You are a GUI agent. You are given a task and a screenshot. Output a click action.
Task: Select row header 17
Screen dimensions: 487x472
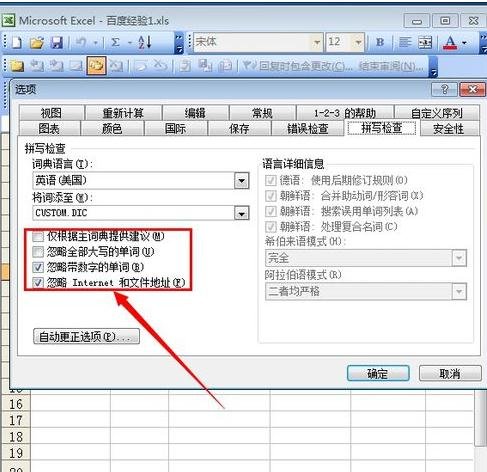15,420
